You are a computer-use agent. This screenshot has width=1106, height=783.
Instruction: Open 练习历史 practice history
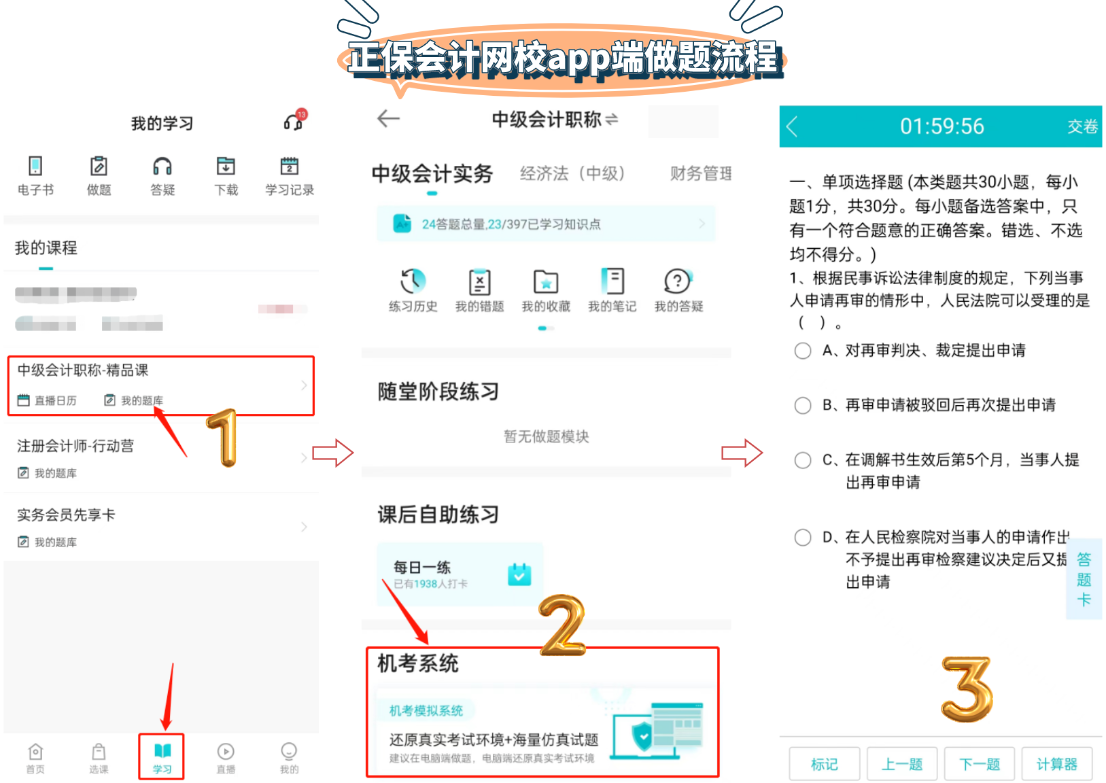click(413, 290)
